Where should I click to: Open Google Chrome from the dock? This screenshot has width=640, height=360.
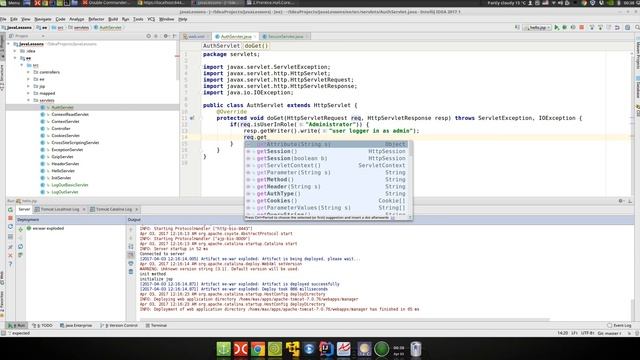(x=258, y=349)
